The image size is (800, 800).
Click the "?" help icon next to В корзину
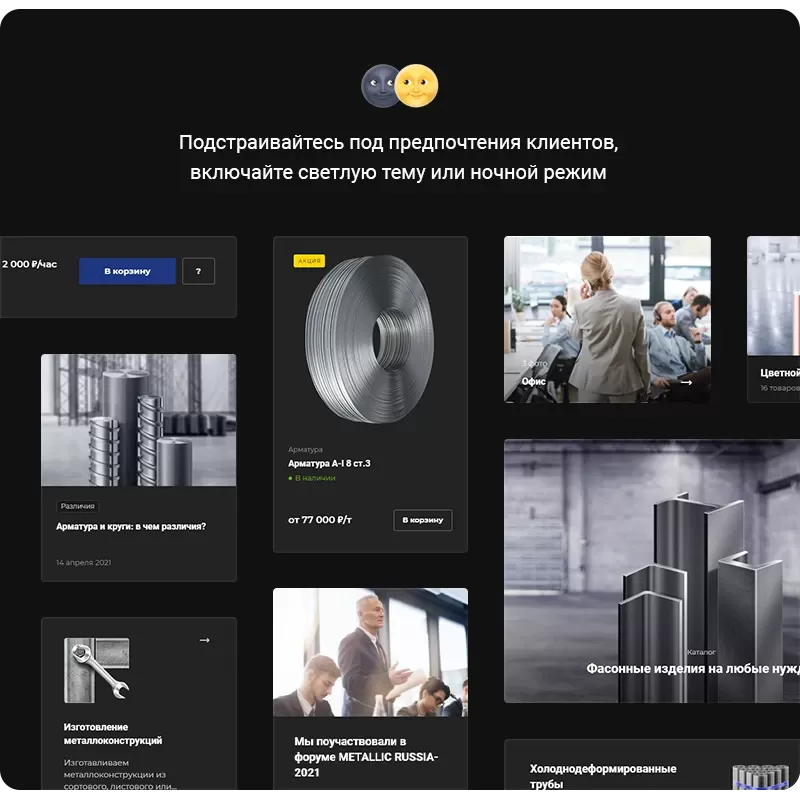click(x=198, y=271)
